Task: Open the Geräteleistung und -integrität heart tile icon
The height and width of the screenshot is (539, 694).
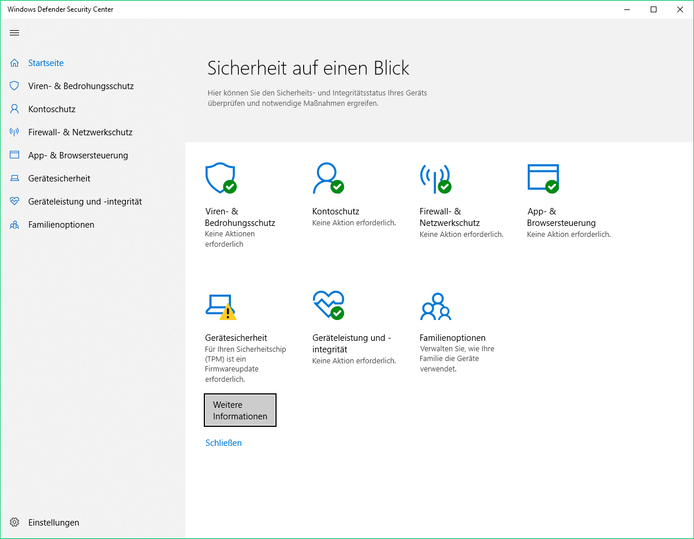Action: (x=327, y=305)
